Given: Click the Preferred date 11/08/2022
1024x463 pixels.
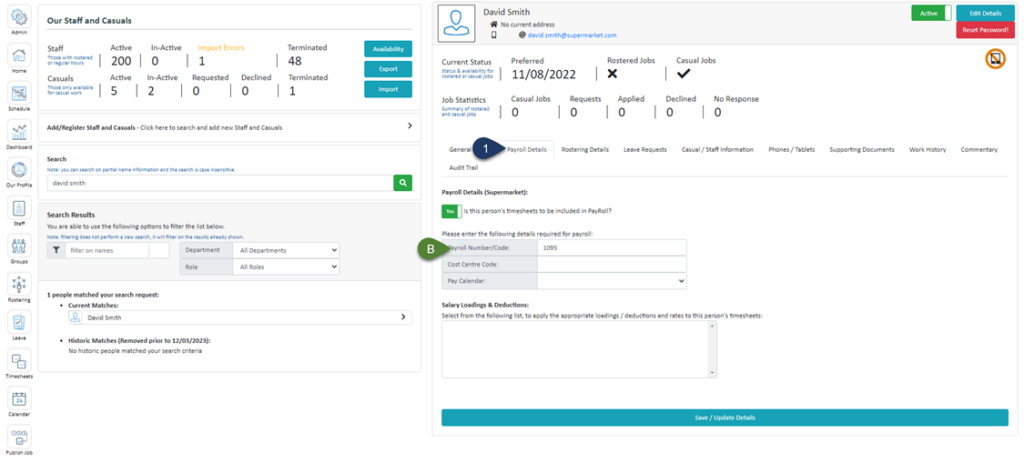Looking at the screenshot, I should click(x=543, y=74).
